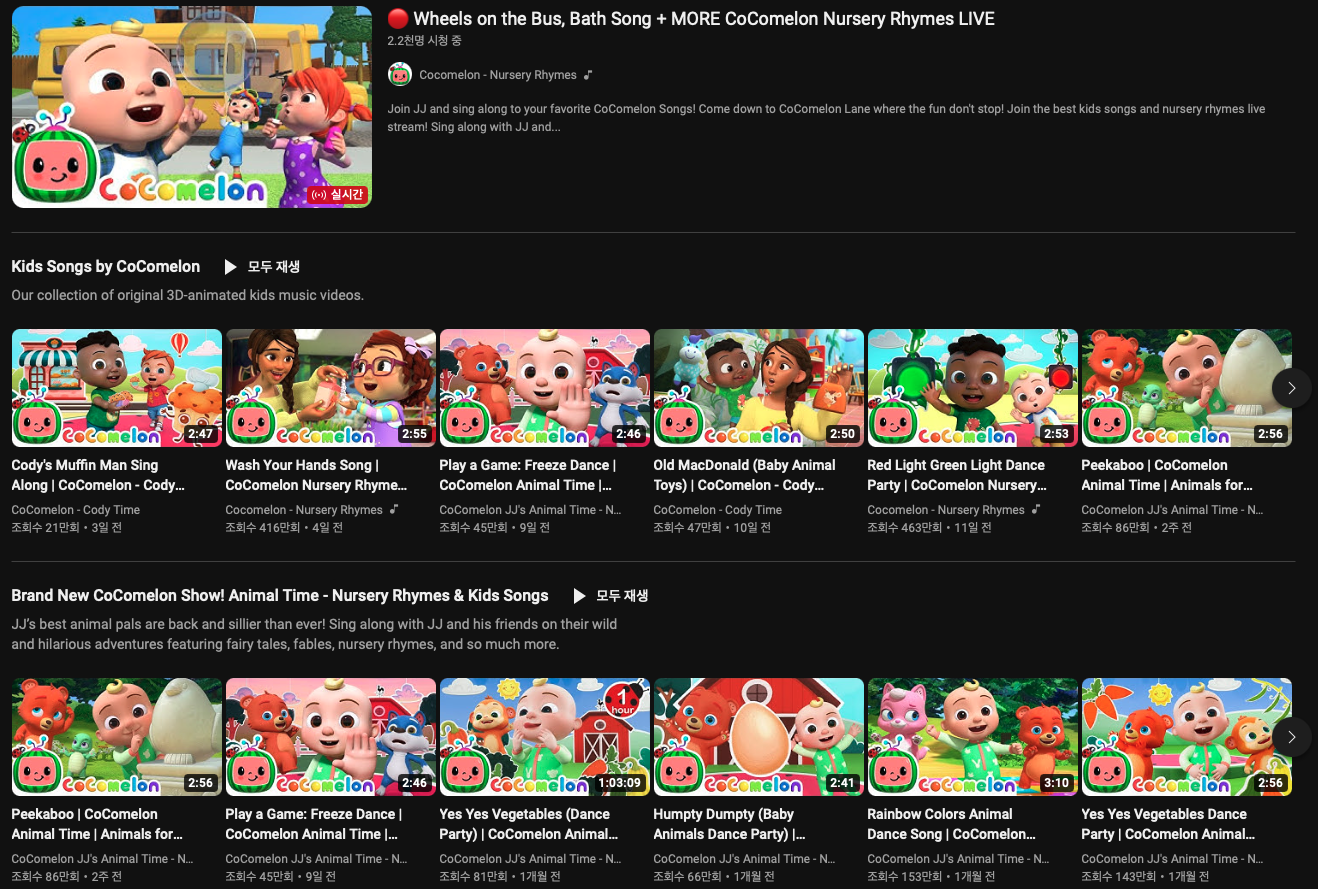Click music note icon under Red Light Green Light

(1036, 510)
